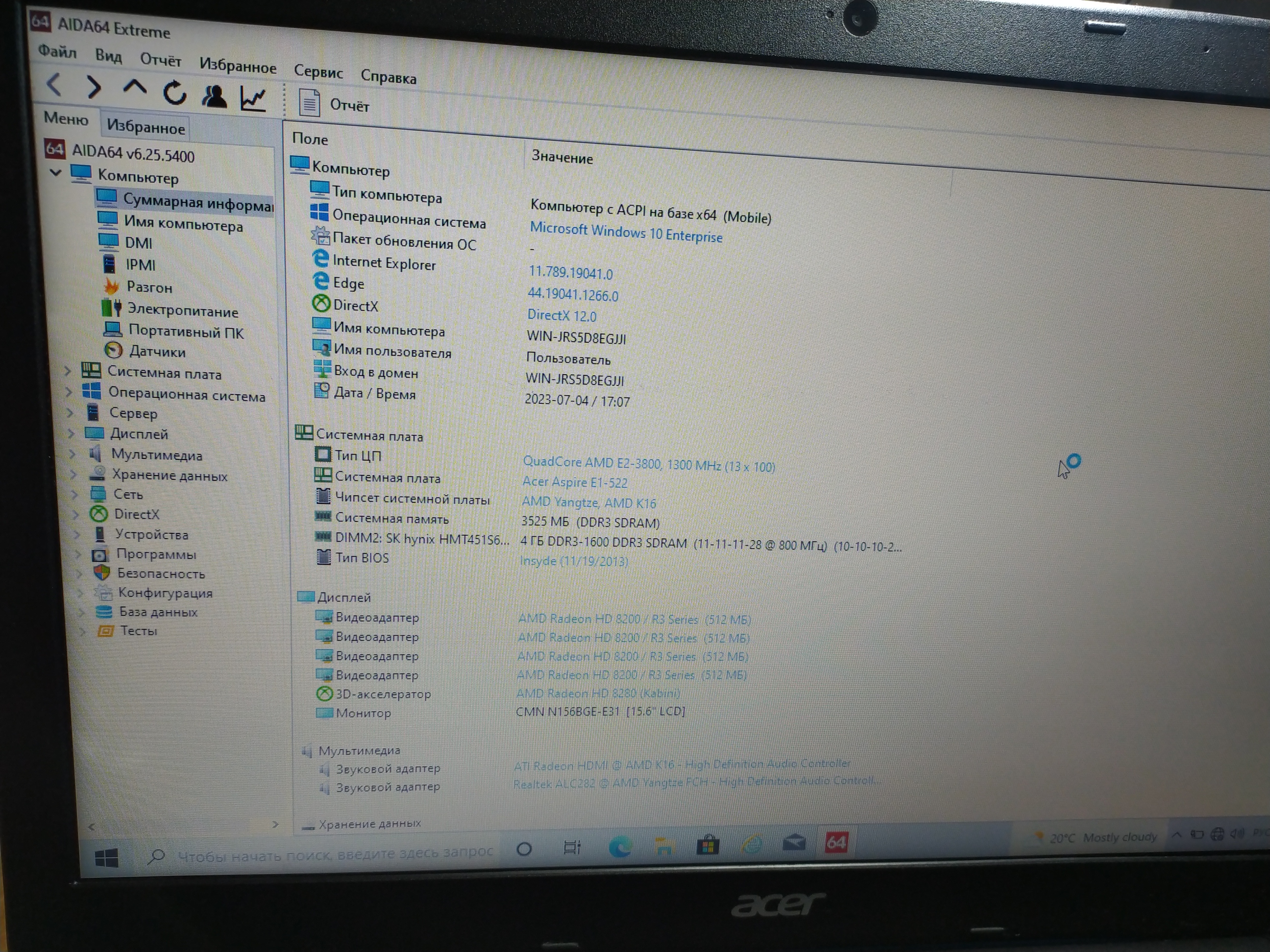Click the taskbar search input field
Viewport: 1270px width, 952px height.
click(x=321, y=855)
